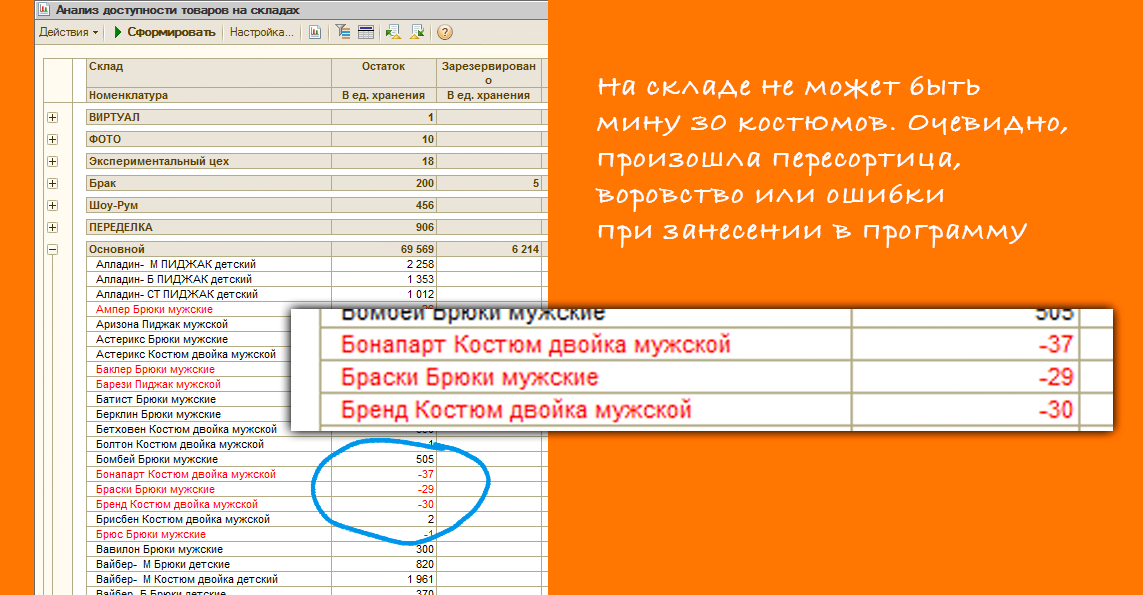The height and width of the screenshot is (595, 1143).
Task: Select Брюс Брюки мужские
Action: (x=151, y=534)
